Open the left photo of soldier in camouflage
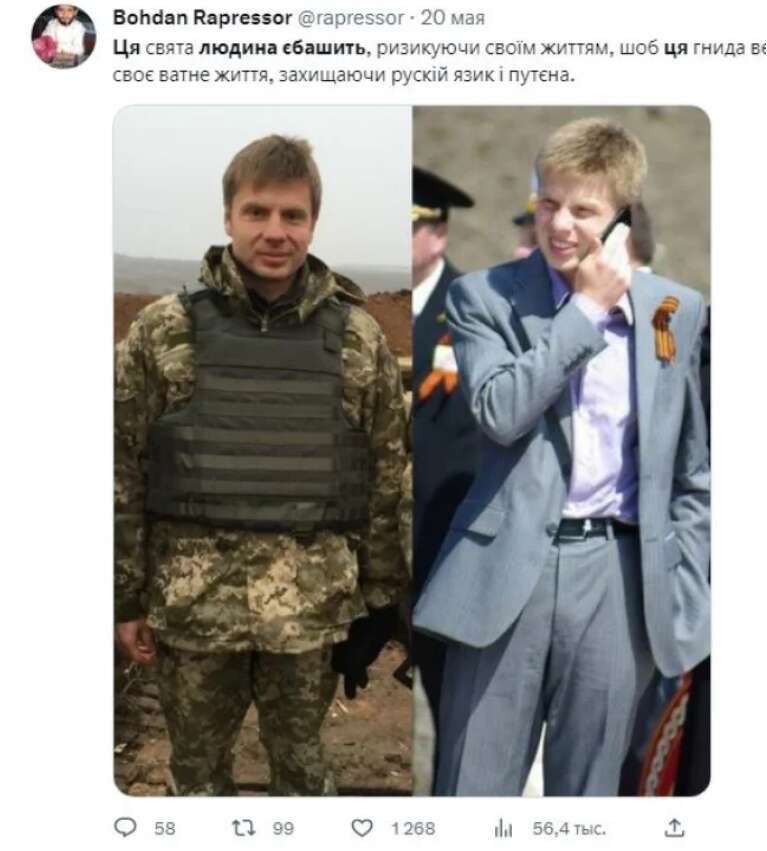This screenshot has height=851, width=767. coord(263,450)
